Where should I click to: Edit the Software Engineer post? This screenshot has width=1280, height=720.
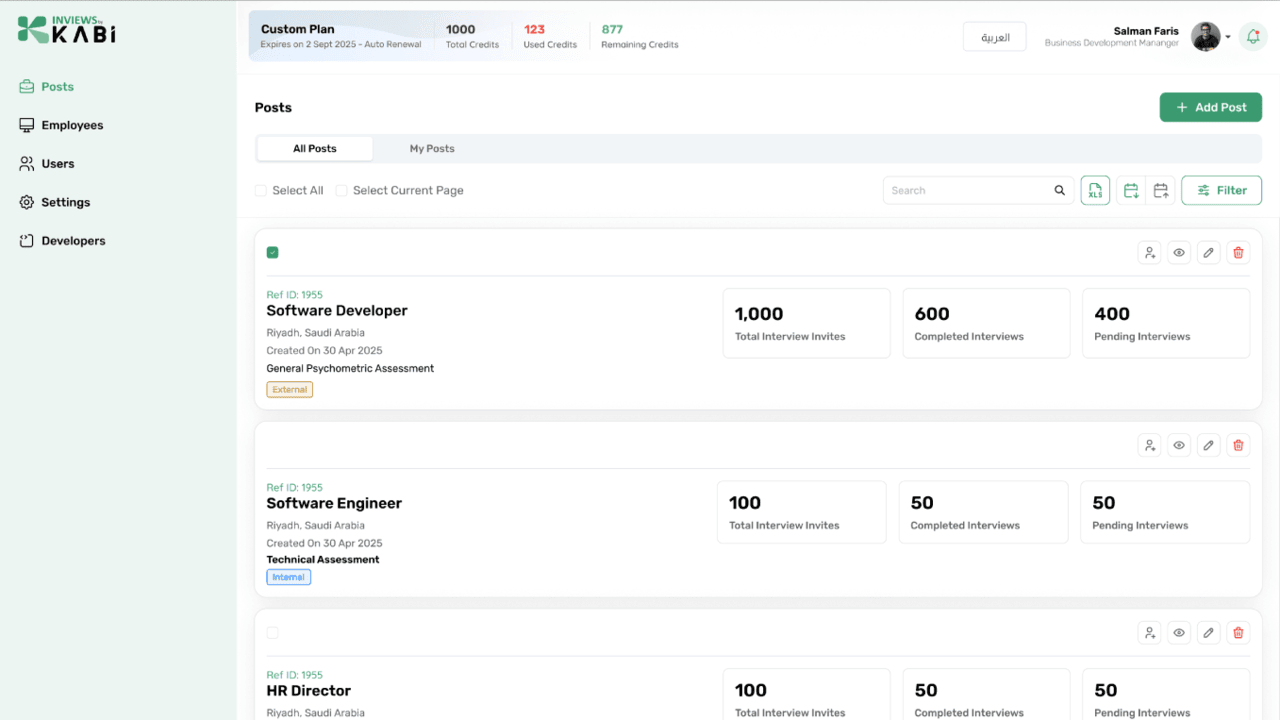pyautogui.click(x=1209, y=445)
